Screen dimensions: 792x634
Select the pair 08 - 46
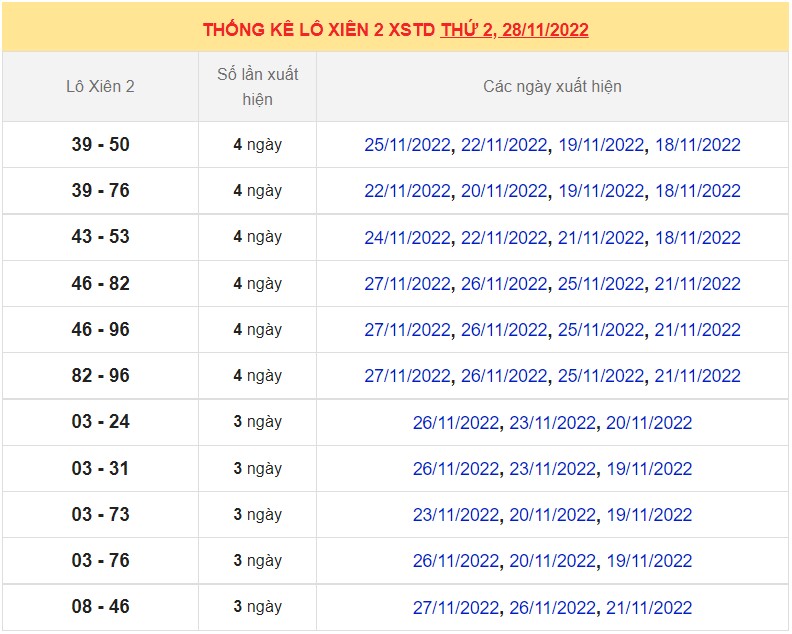[x=101, y=606]
